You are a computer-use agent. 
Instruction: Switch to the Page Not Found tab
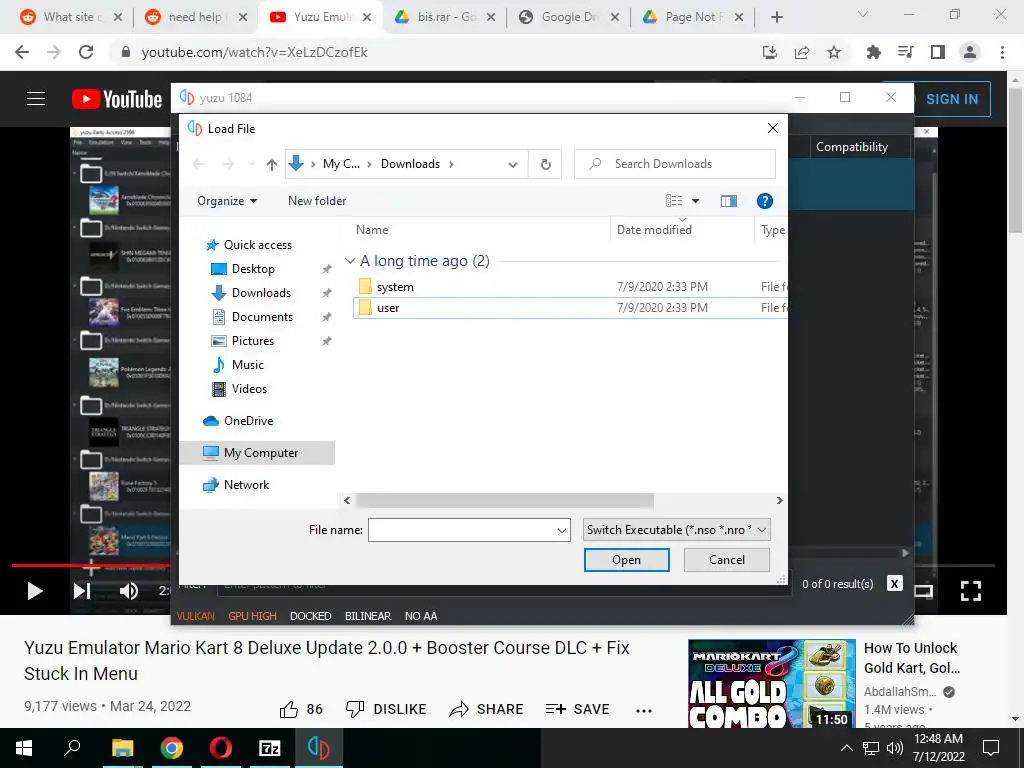(692, 18)
